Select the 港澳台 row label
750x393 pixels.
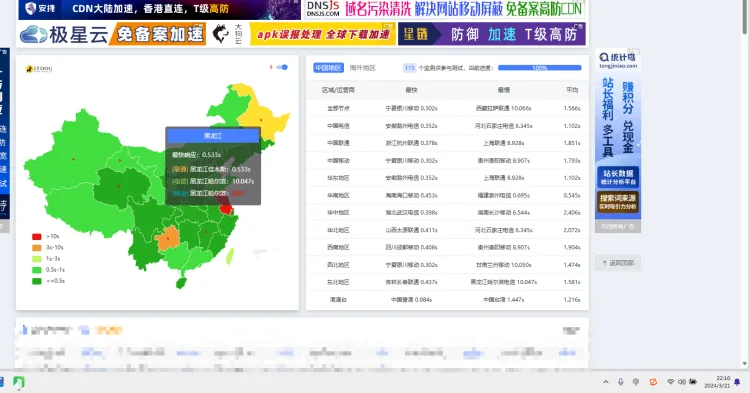(x=338, y=300)
